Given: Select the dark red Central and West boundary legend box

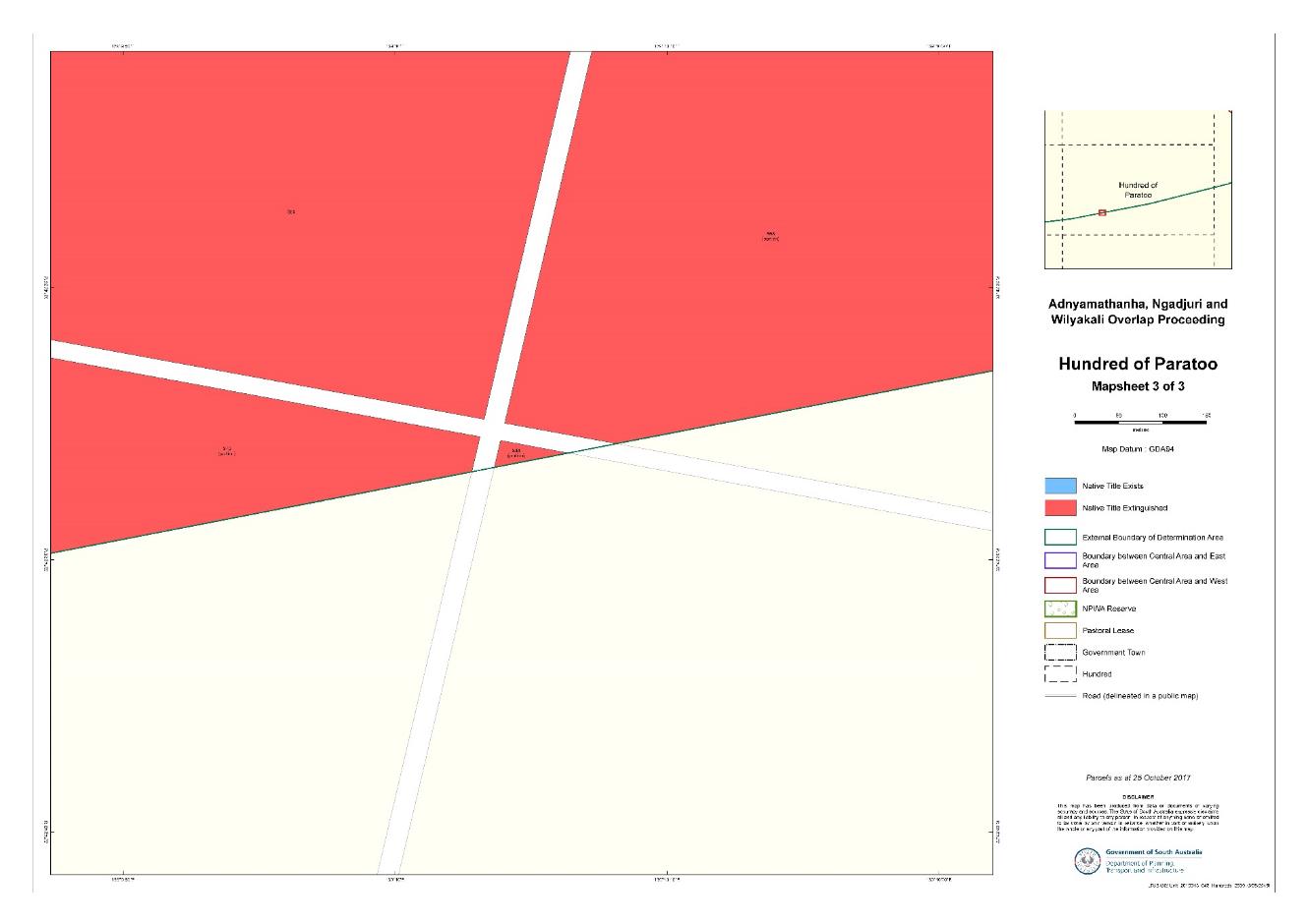Looking at the screenshot, I should 1060,585.
